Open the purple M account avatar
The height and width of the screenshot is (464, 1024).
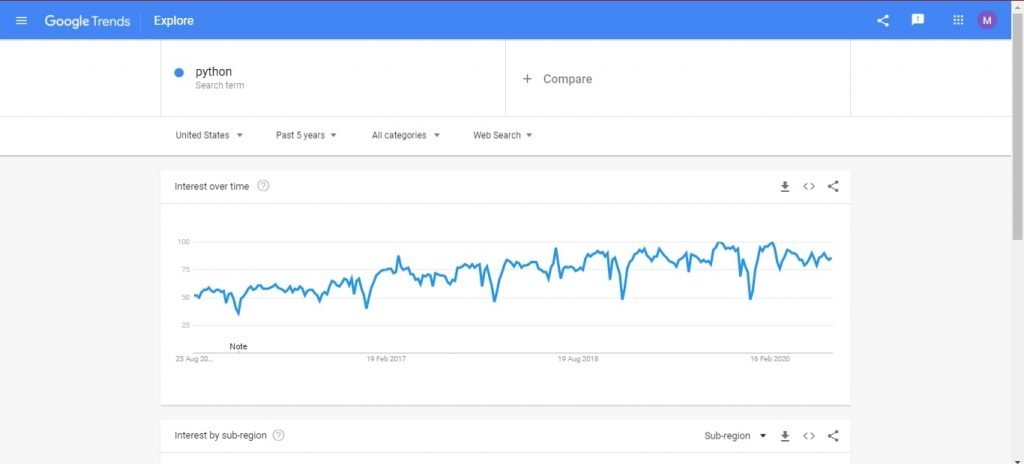click(x=987, y=20)
